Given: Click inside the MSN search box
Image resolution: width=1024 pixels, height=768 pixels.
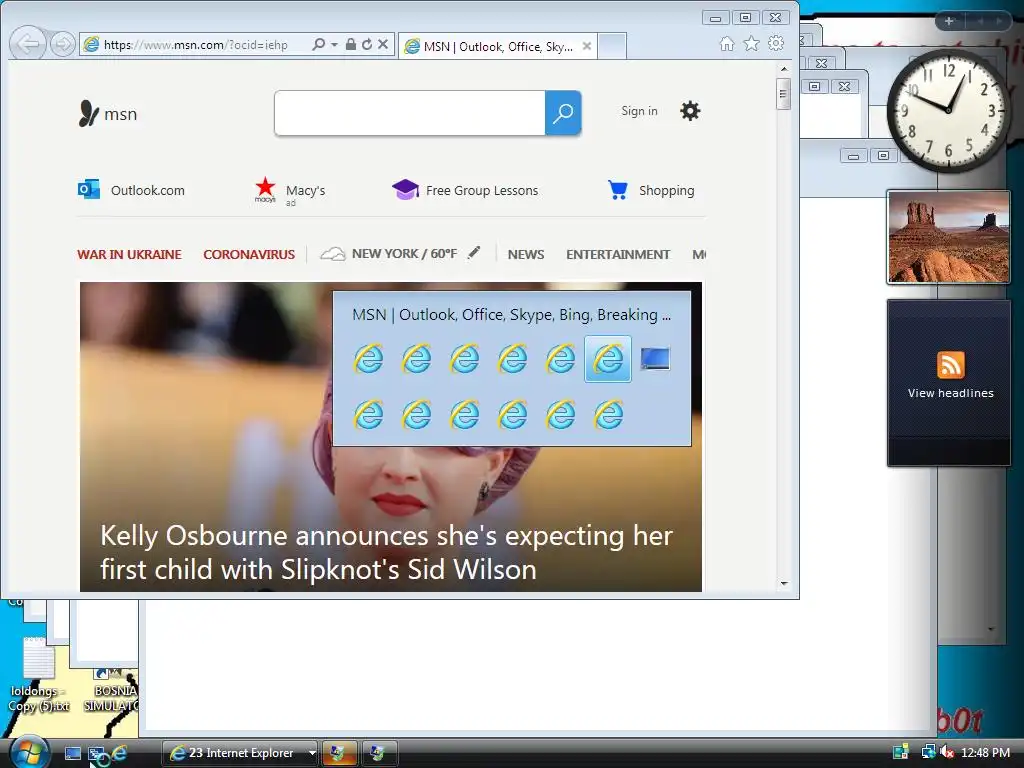Looking at the screenshot, I should (410, 113).
